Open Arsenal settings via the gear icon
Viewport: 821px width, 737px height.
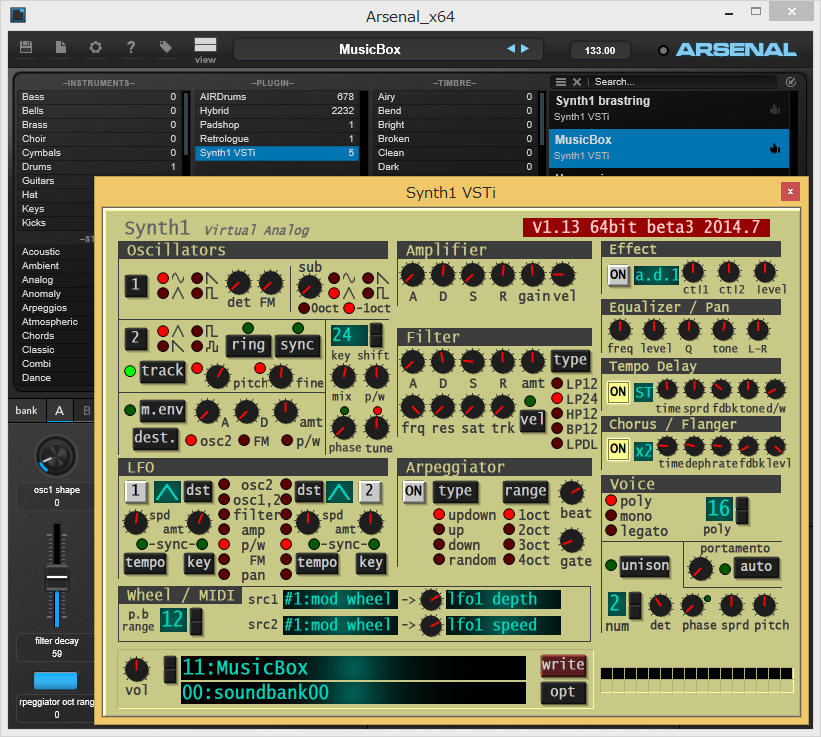tap(95, 47)
